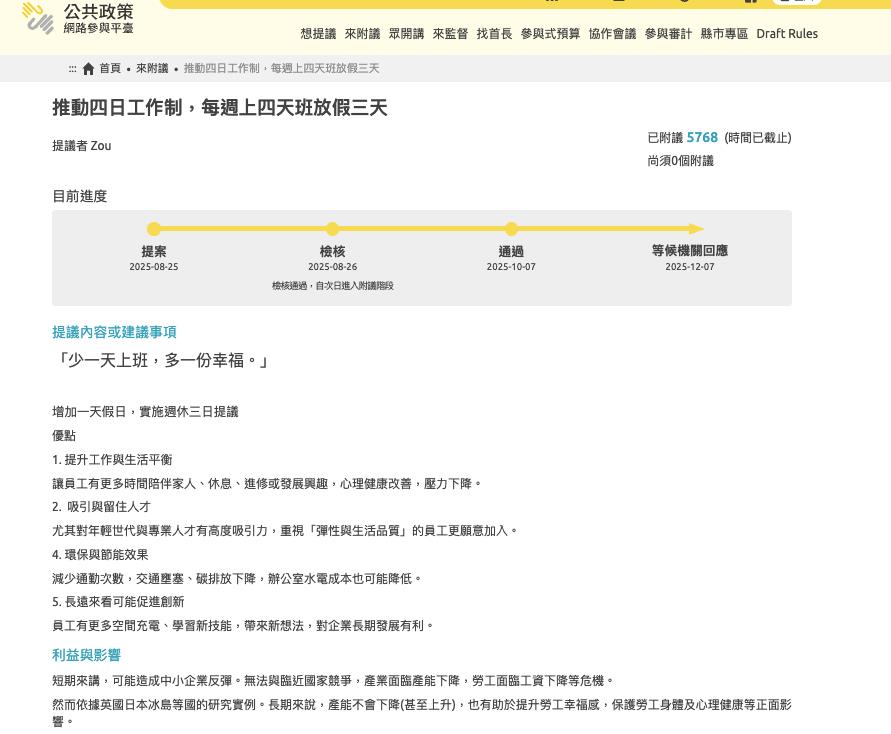The height and width of the screenshot is (734, 891).
Task: Click the 提案 milestone dot on the timeline
Action: click(154, 229)
